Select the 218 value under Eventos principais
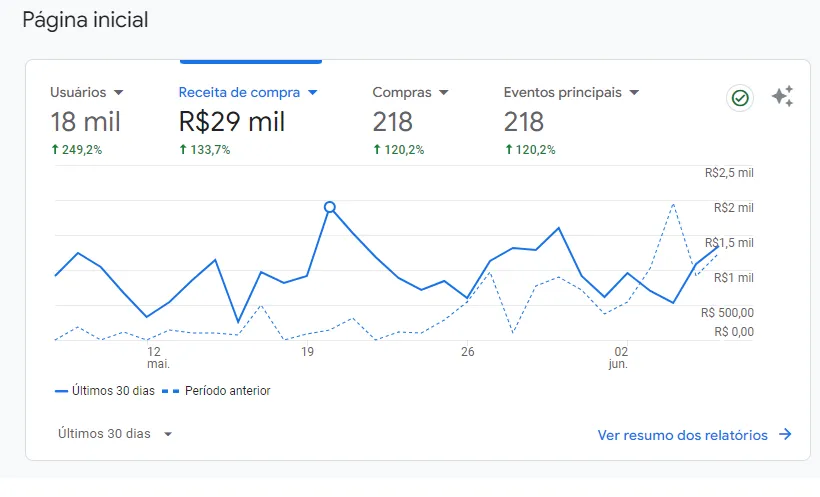Screen dimensions: 820x497 tap(524, 122)
